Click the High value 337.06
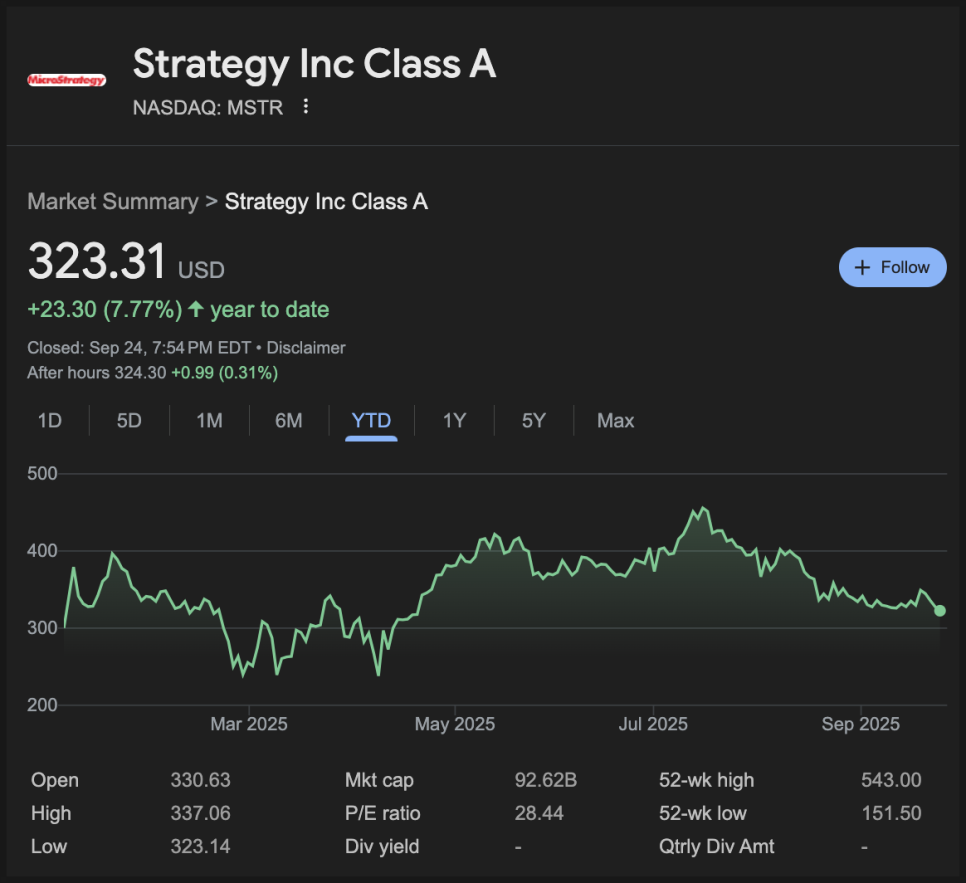The image size is (966, 883). click(200, 813)
